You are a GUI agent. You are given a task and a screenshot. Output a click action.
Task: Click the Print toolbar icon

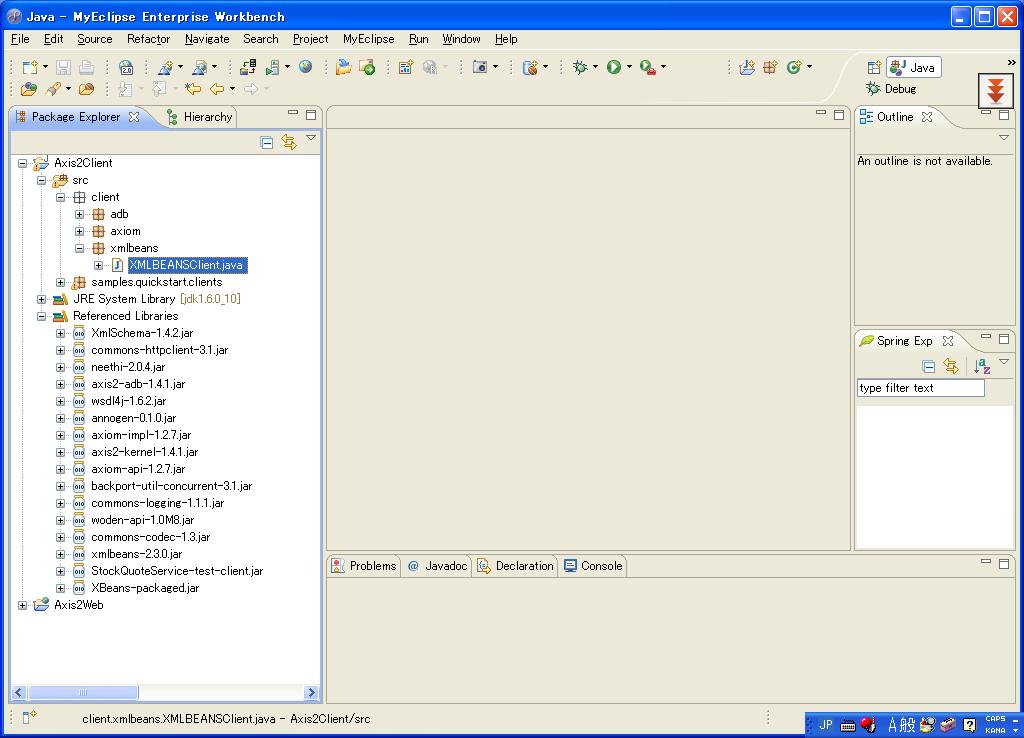coord(86,67)
